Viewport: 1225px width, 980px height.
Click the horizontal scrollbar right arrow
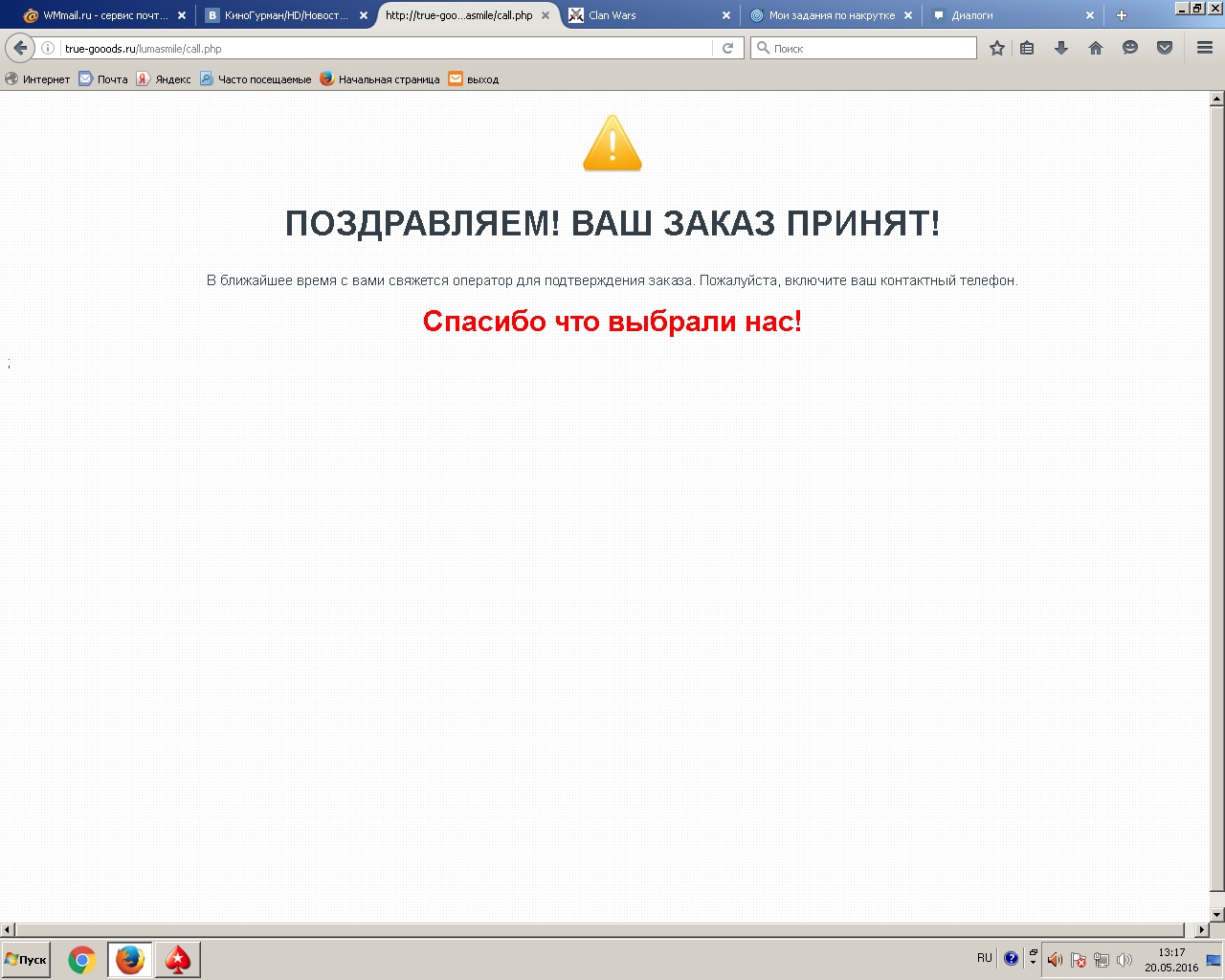(1202, 929)
